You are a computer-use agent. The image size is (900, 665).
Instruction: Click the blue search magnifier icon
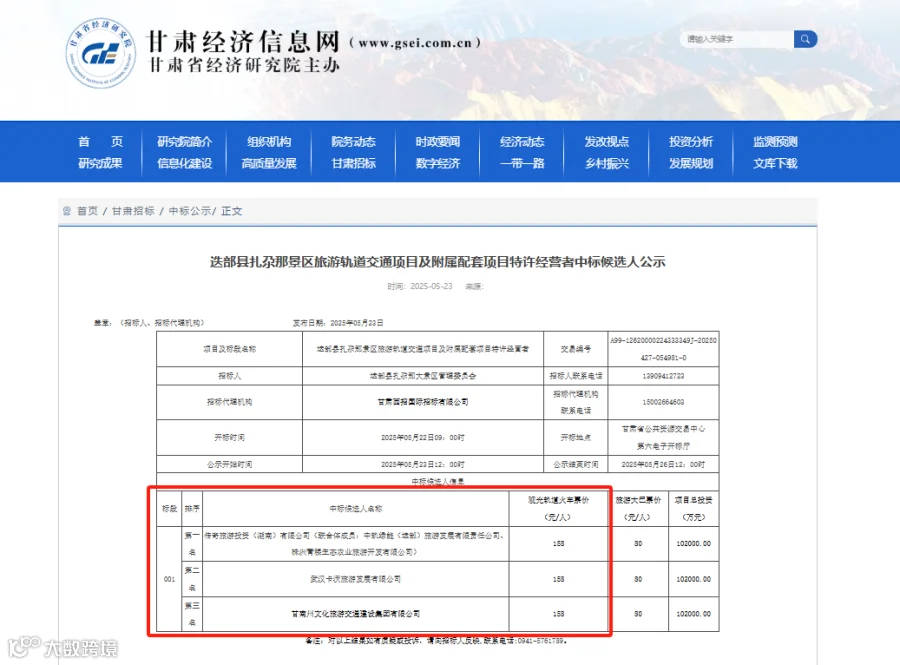coord(805,39)
